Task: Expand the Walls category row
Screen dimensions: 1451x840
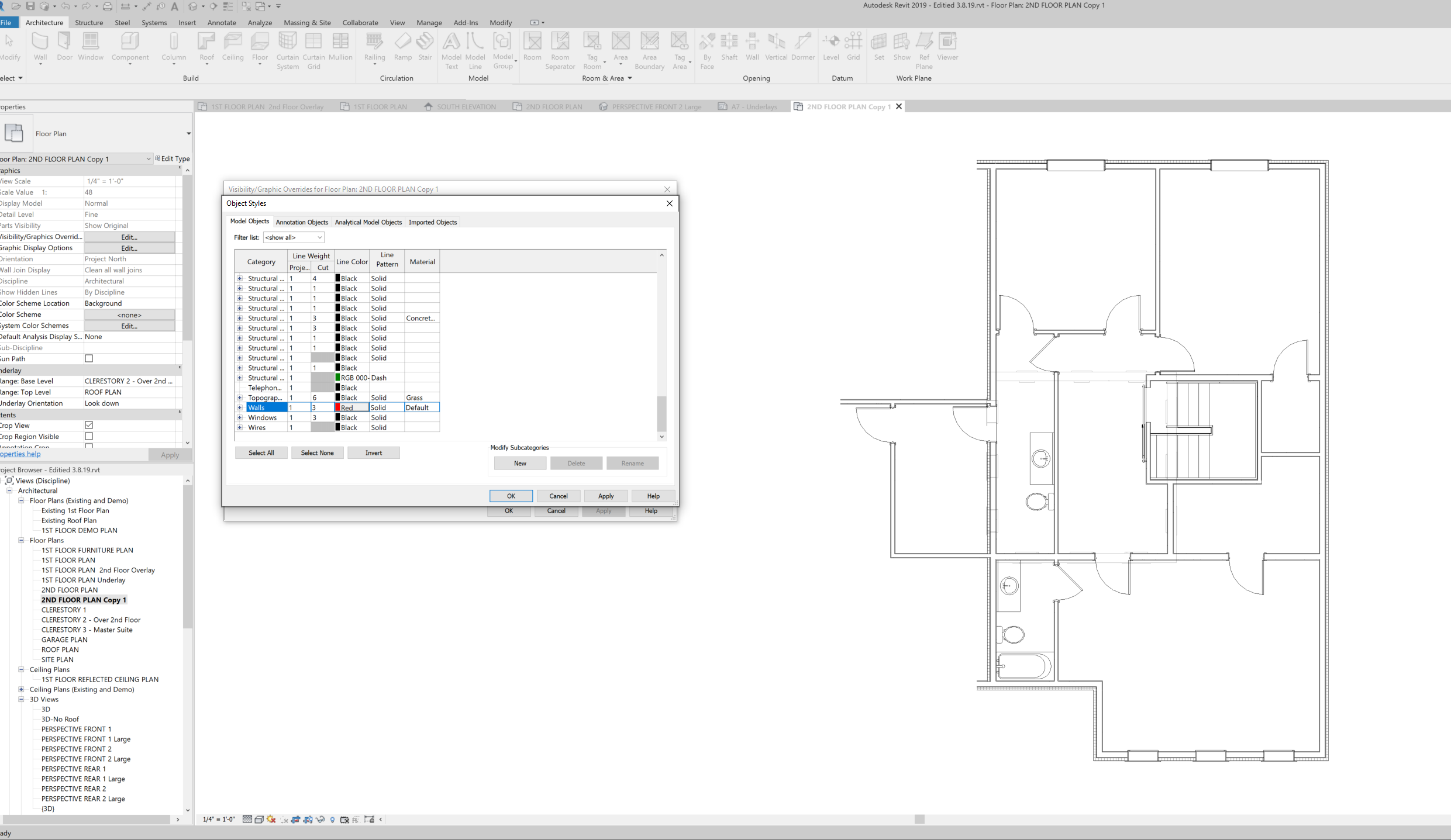Action: pos(240,407)
